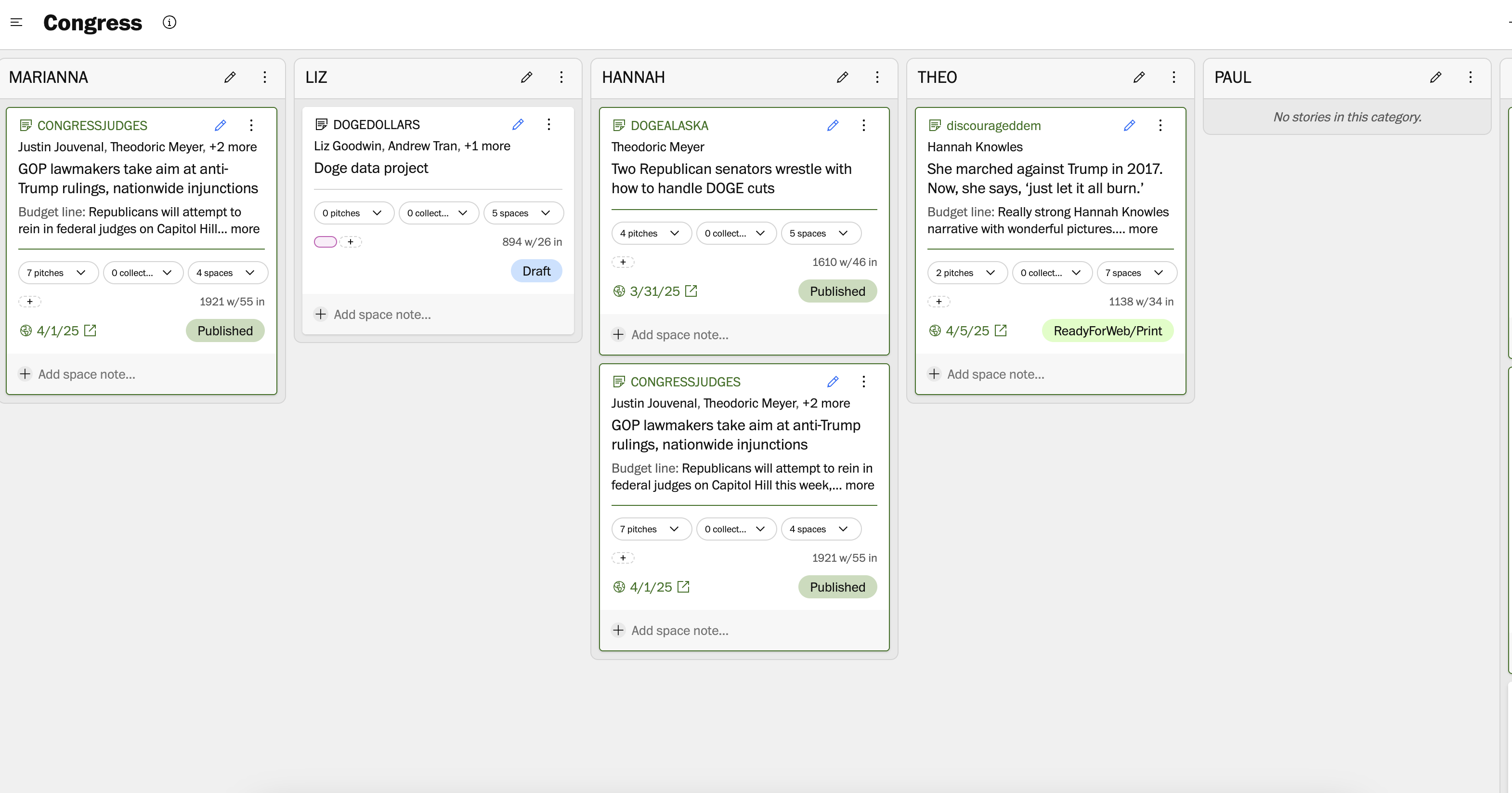Open the LIZ column three-dot menu
This screenshot has height=793, width=1512.
click(x=561, y=77)
